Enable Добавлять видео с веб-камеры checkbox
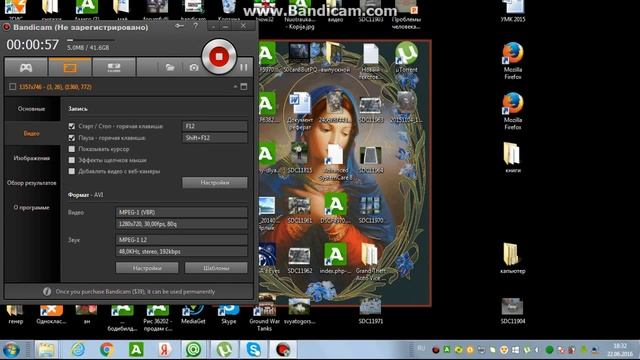Viewport: 640px width, 360px height. [x=72, y=171]
